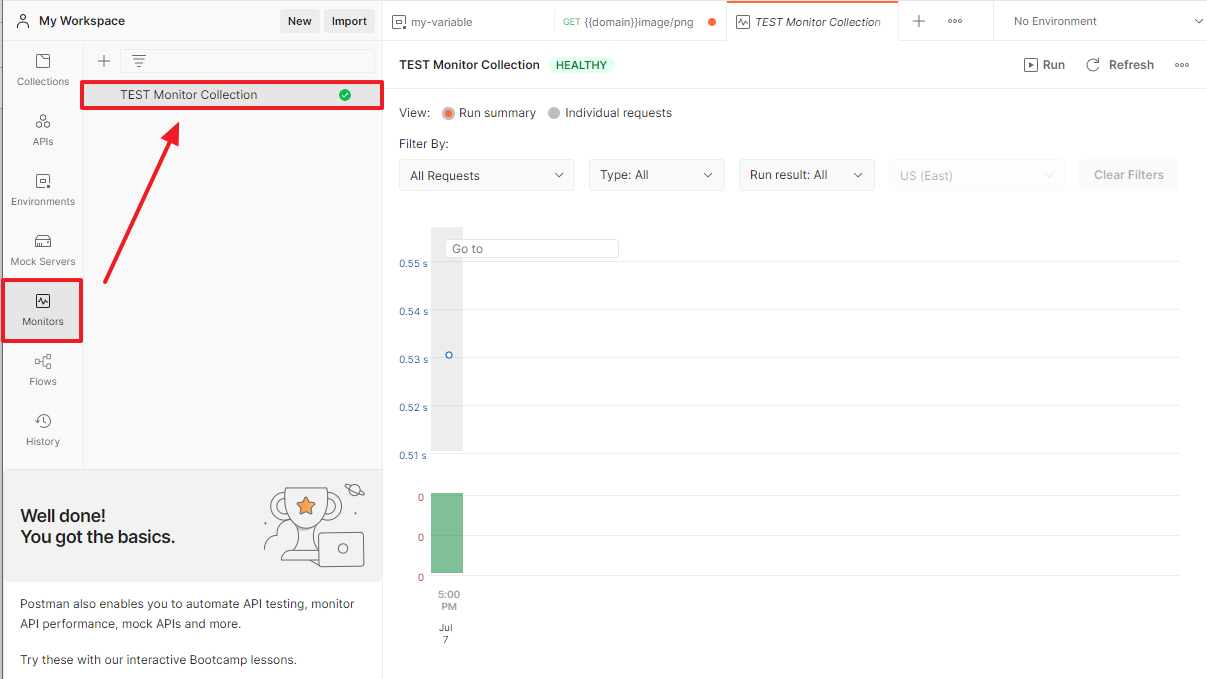Click the Go to input field on the chart

532,249
